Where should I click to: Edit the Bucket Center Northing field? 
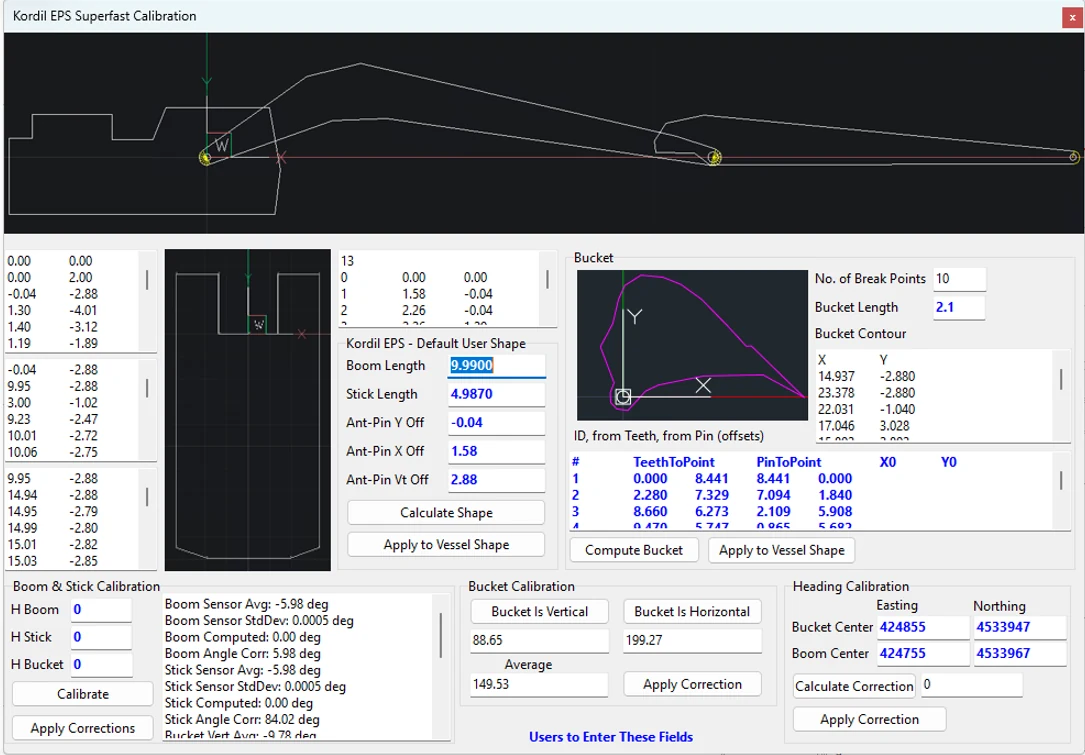click(x=1020, y=628)
